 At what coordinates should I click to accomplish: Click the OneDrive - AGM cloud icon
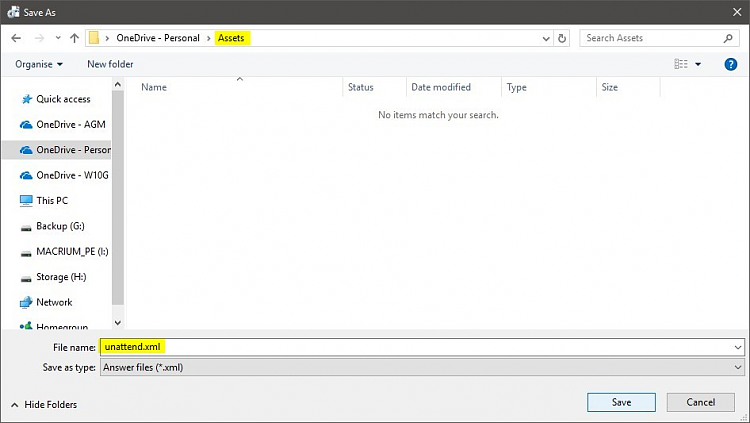coord(26,125)
